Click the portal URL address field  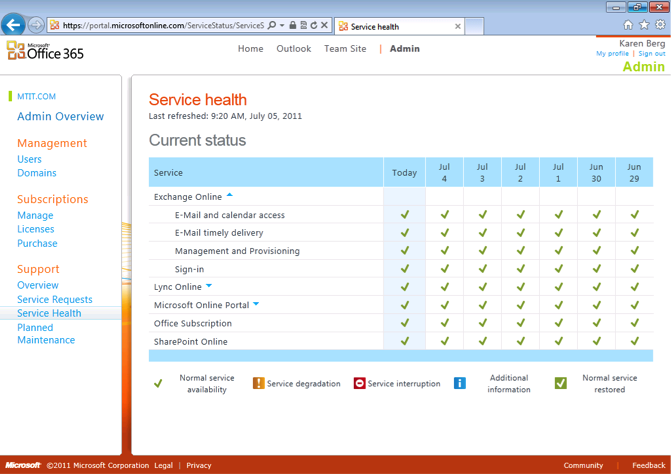pos(163,25)
